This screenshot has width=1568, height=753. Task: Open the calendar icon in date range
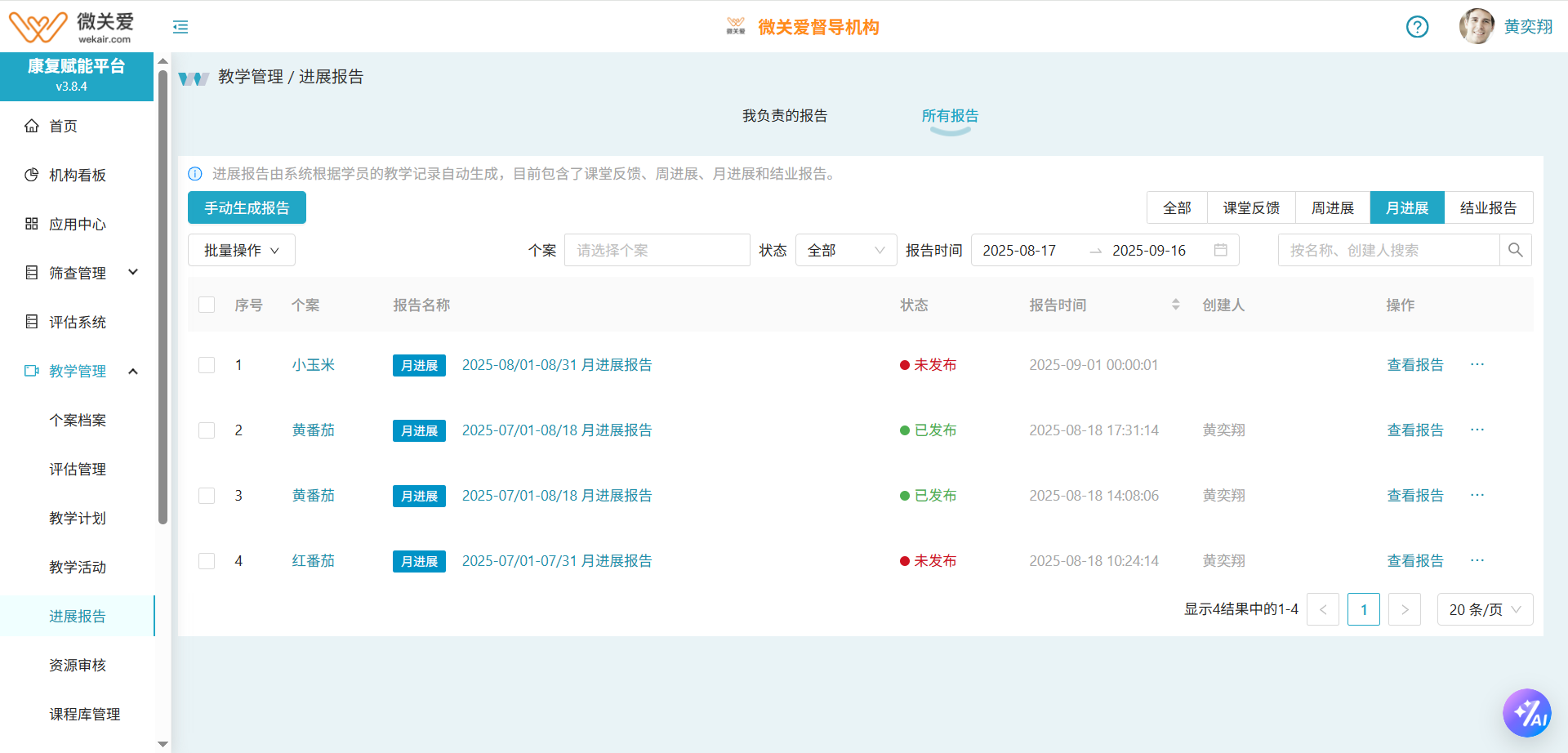(x=1220, y=250)
